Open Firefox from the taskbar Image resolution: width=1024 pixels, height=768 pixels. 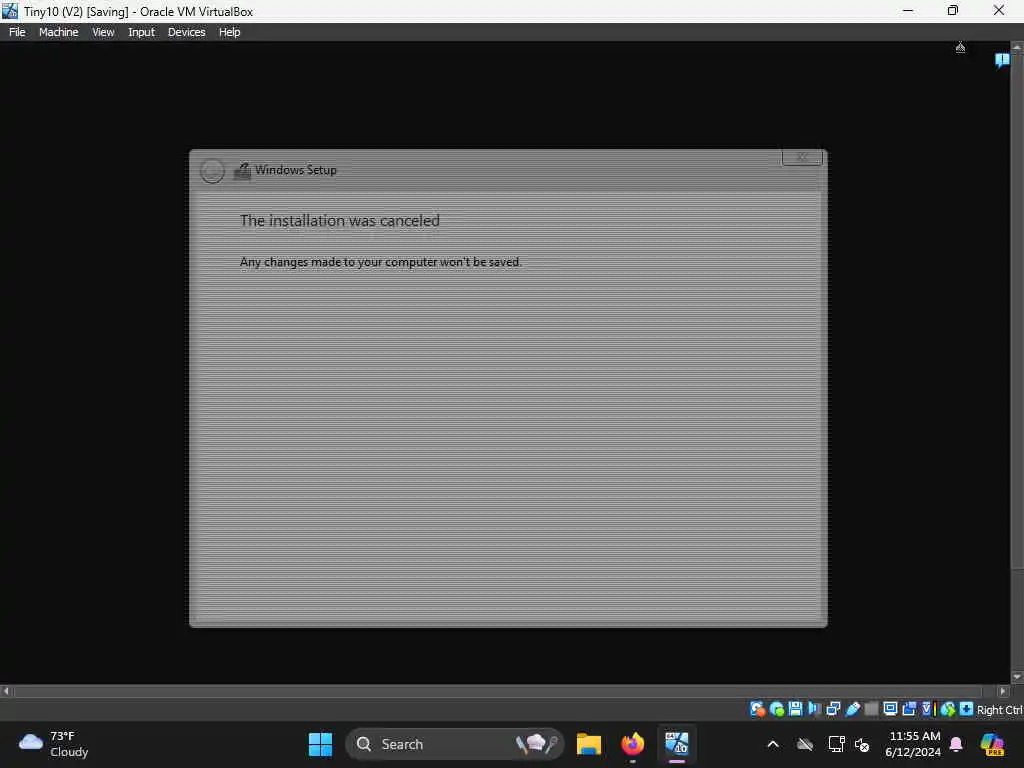(x=632, y=744)
